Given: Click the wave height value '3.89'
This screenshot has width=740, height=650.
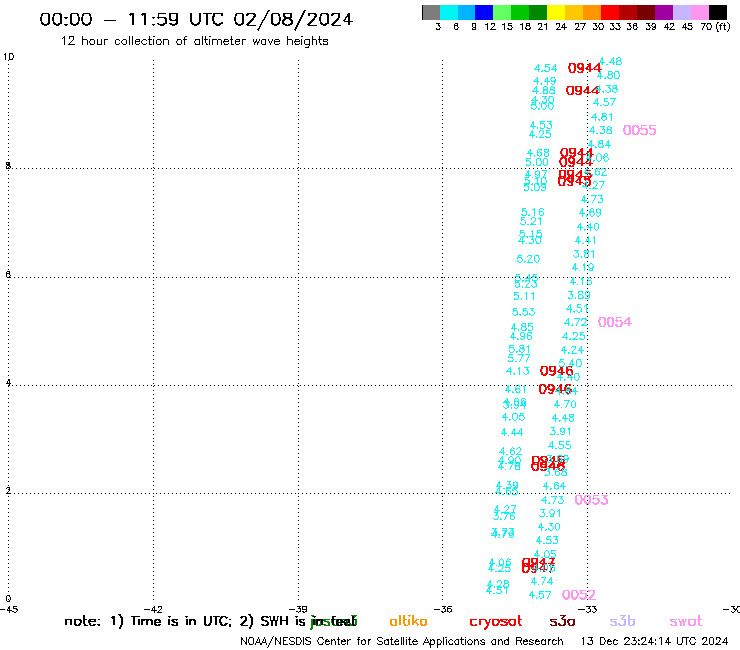Looking at the screenshot, I should click(x=579, y=295).
